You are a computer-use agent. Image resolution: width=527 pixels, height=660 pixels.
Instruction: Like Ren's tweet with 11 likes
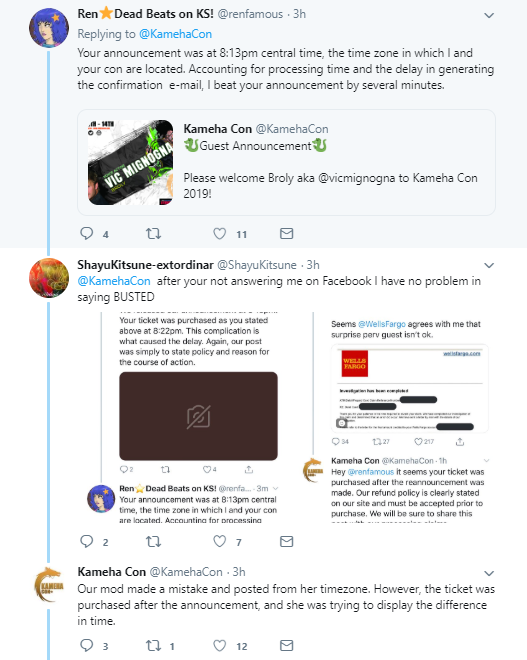click(x=219, y=233)
